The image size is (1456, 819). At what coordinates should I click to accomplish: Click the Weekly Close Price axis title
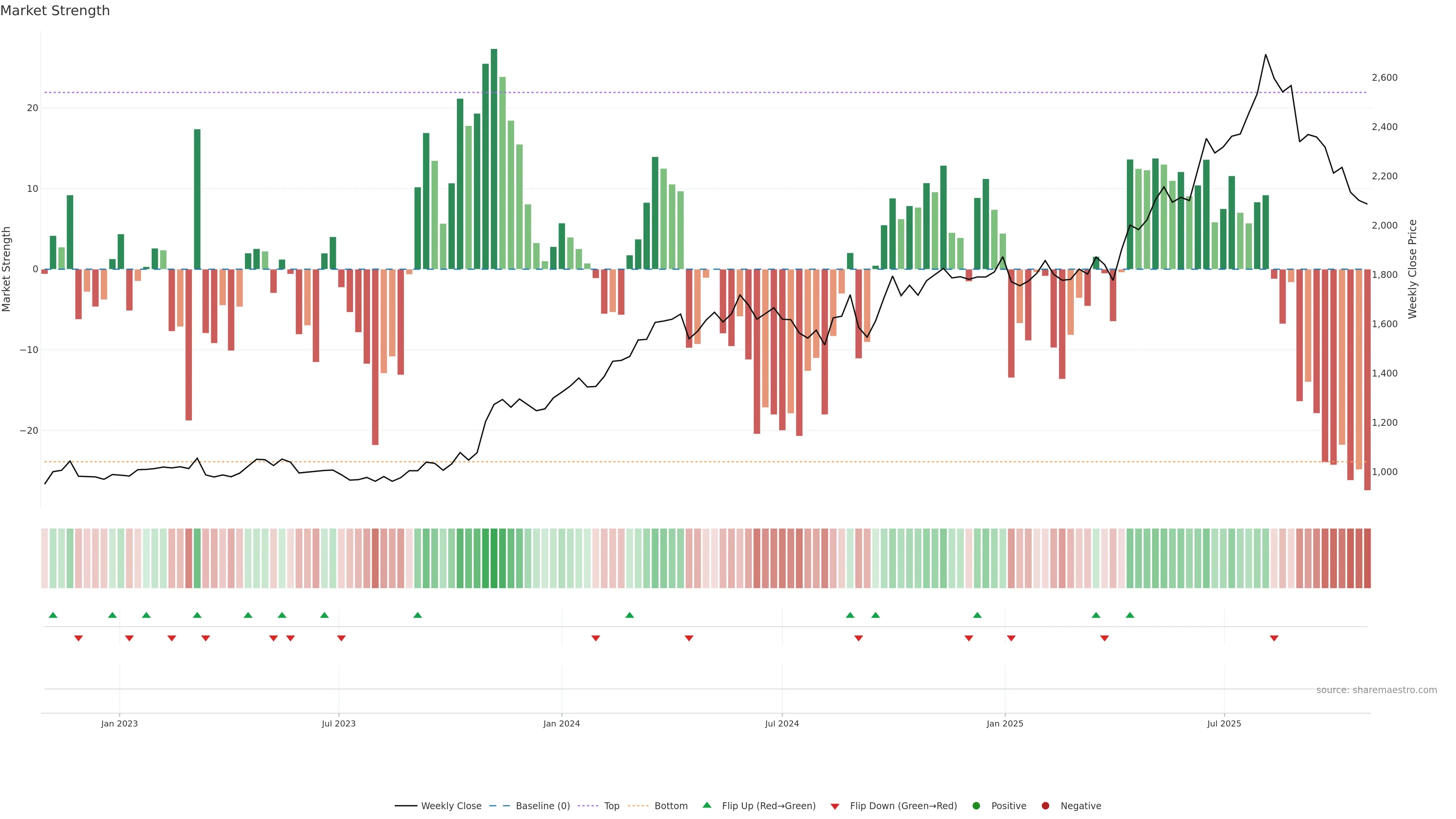point(1412,269)
